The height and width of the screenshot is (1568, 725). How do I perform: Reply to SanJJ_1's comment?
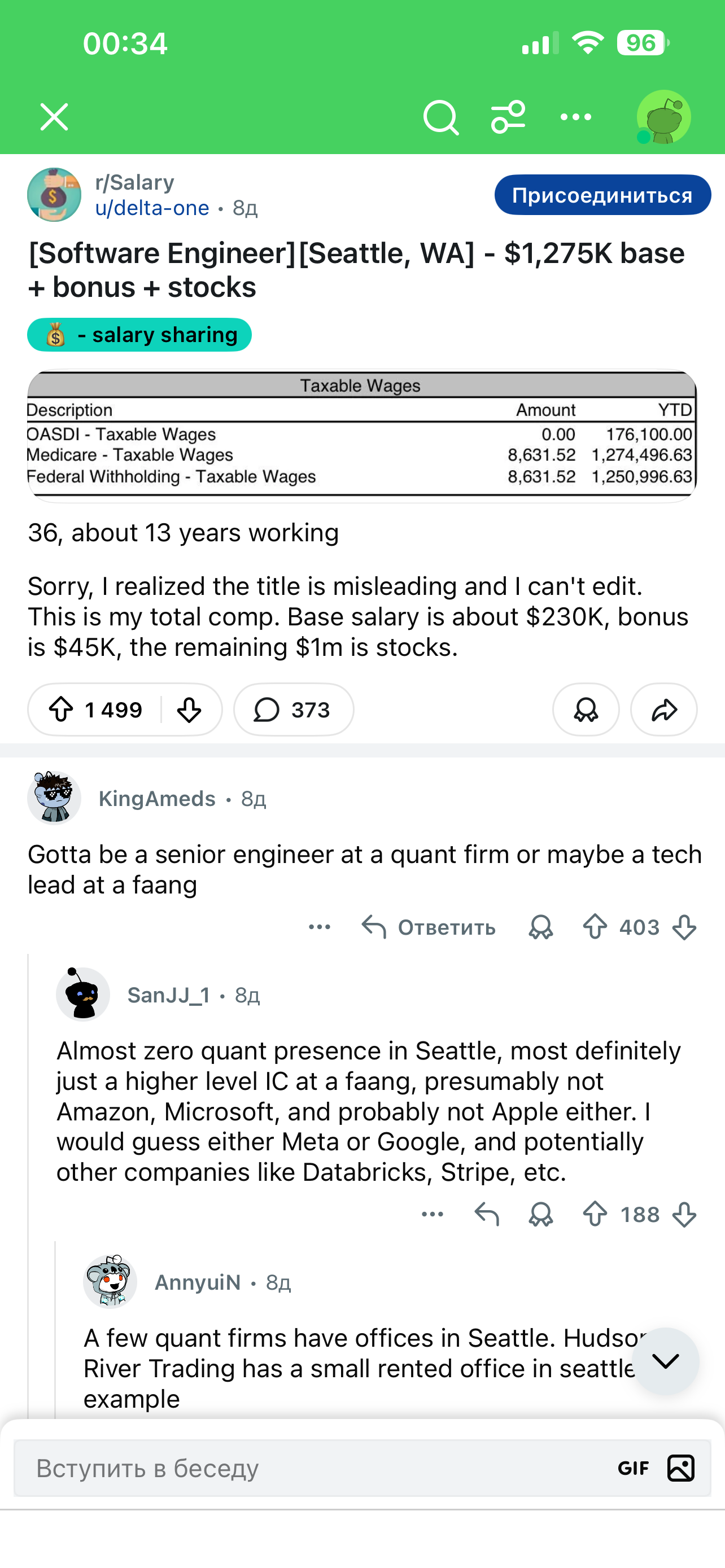pyautogui.click(x=486, y=1214)
